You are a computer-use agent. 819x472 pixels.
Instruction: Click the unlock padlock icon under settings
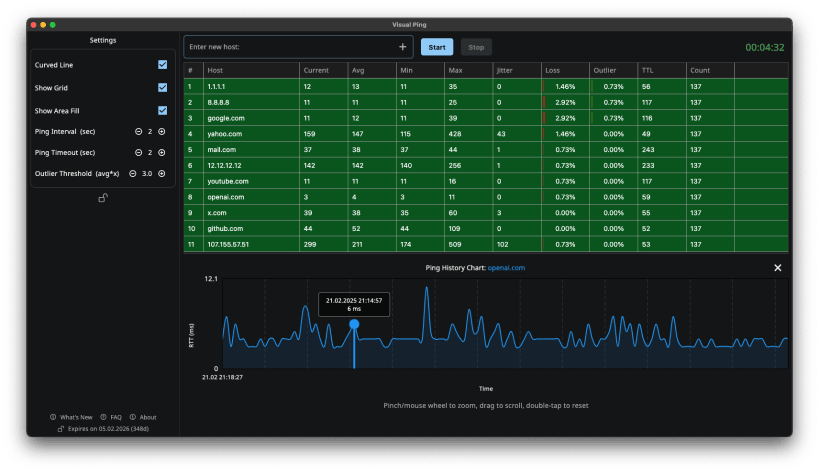click(103, 198)
